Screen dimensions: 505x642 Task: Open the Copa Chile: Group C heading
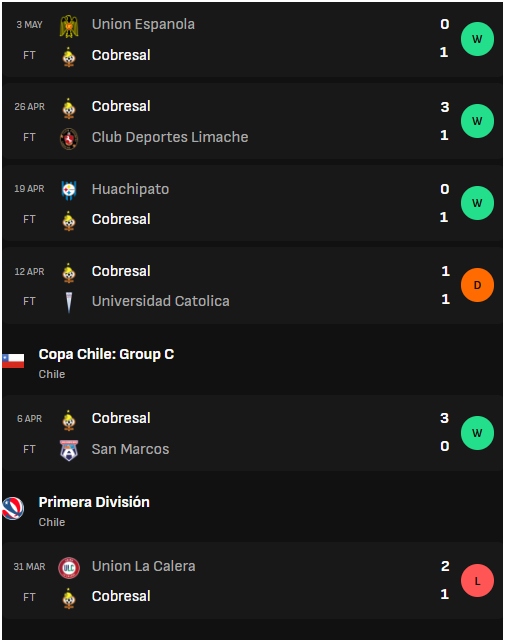point(106,354)
